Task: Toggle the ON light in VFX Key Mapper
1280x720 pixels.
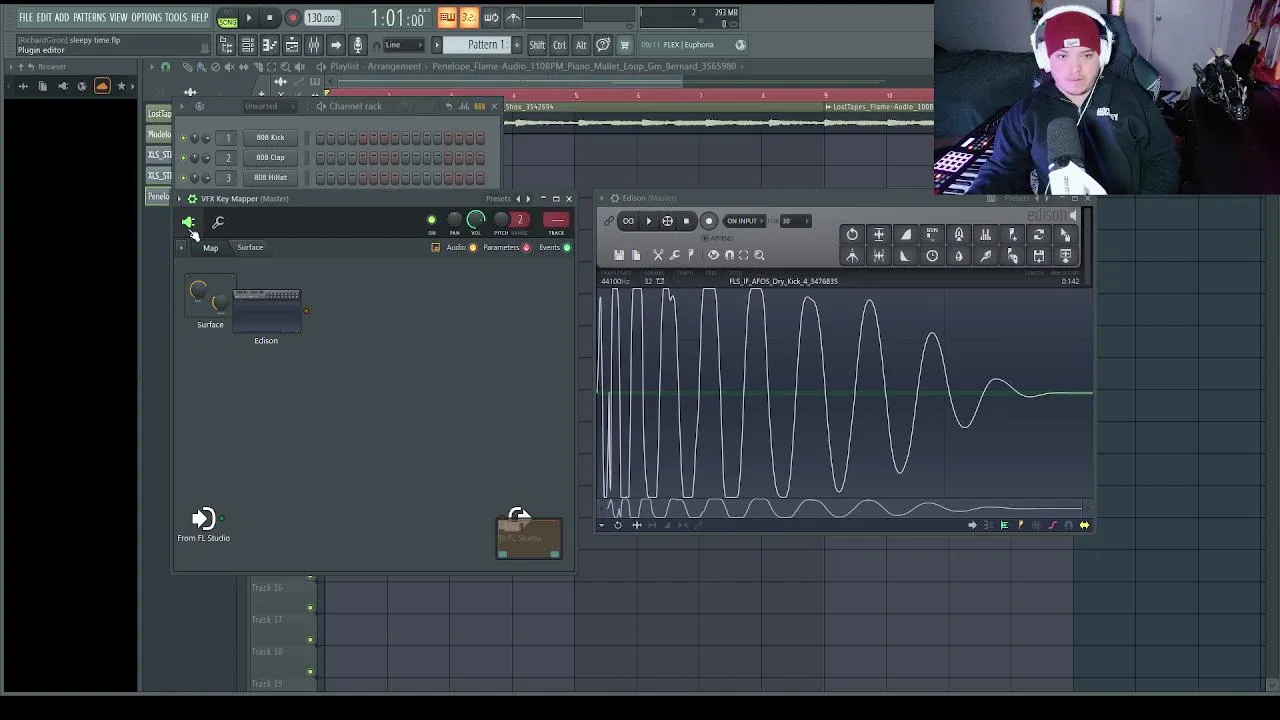Action: click(431, 220)
